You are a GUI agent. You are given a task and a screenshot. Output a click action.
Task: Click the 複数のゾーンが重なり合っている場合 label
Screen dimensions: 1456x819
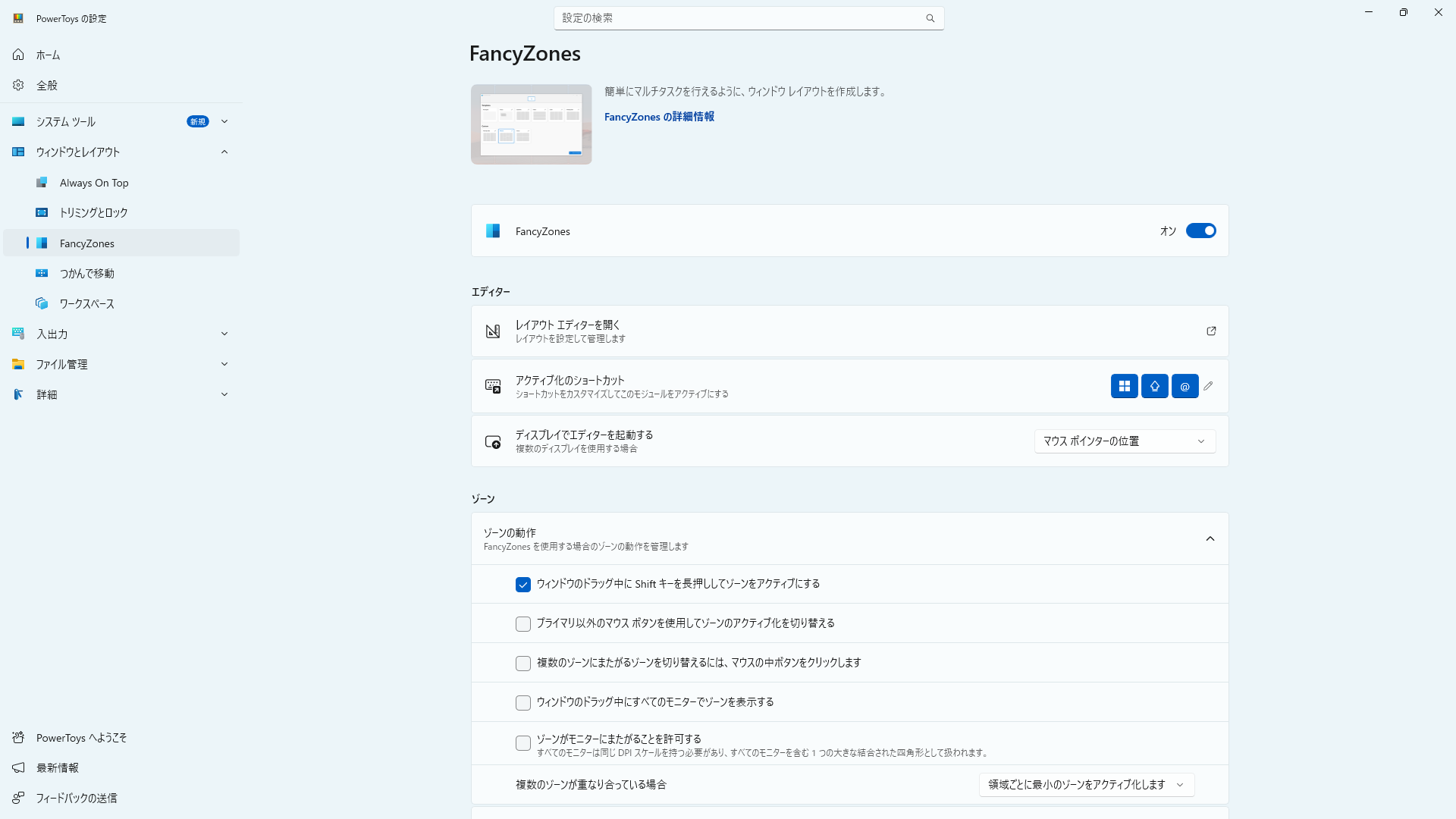pyautogui.click(x=591, y=785)
